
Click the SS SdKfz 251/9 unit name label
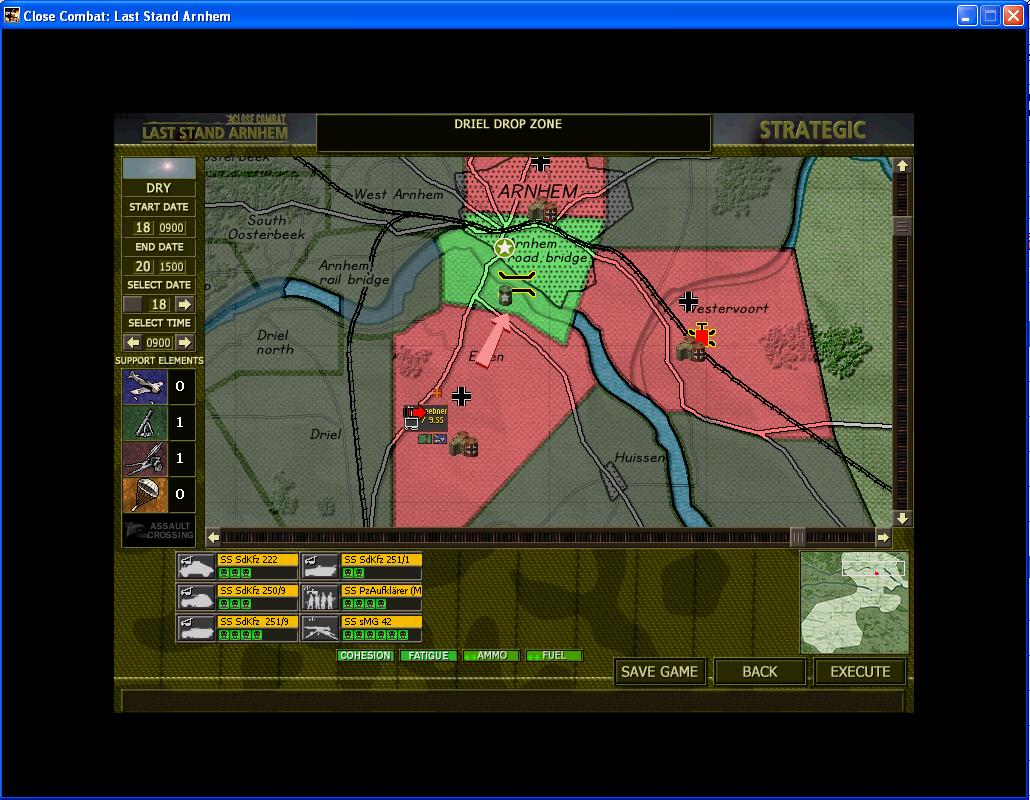pyautogui.click(x=257, y=621)
